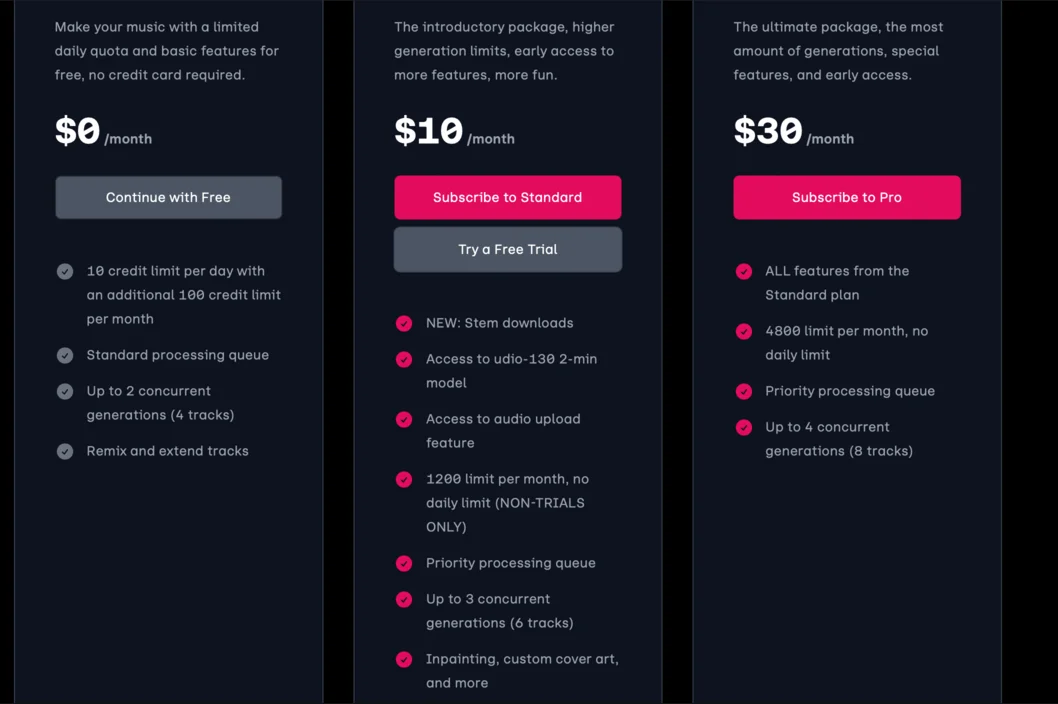Image resolution: width=1058 pixels, height=704 pixels.
Task: Click checkmark beside 10 credit limit per day
Action: pos(65,271)
